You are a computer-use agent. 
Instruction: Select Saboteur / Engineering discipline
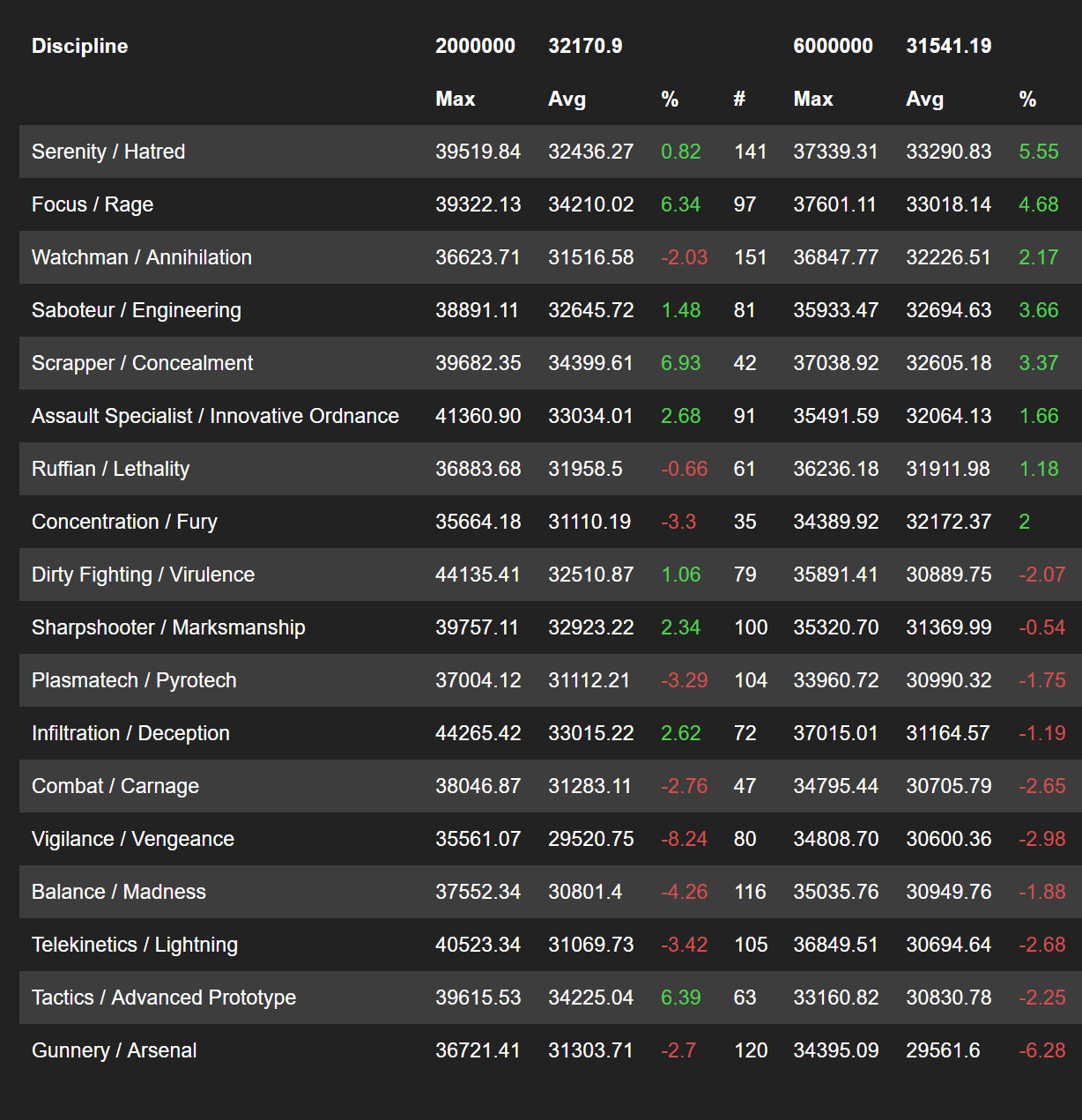pyautogui.click(x=137, y=310)
